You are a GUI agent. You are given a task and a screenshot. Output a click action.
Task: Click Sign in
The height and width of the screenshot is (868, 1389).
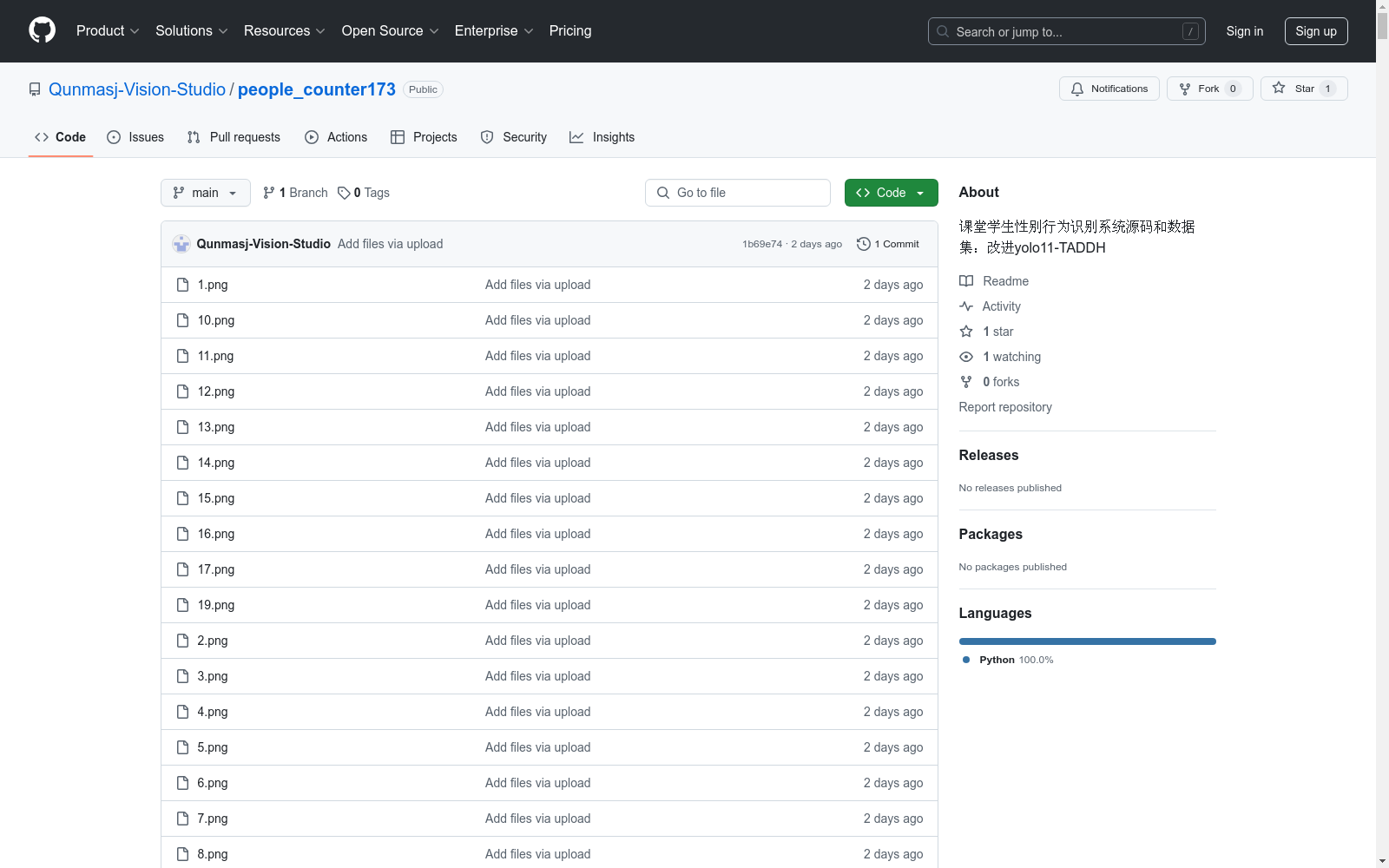[1245, 31]
